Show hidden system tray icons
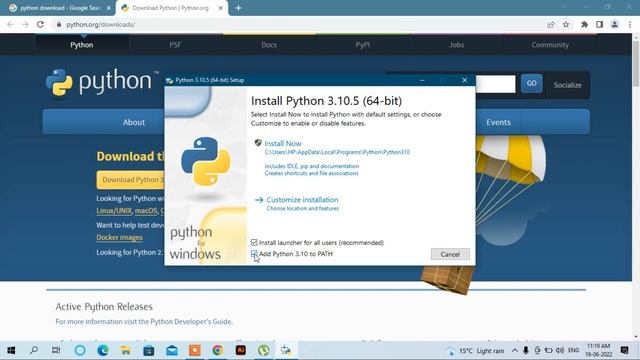640x360 pixels. pyautogui.click(x=515, y=351)
